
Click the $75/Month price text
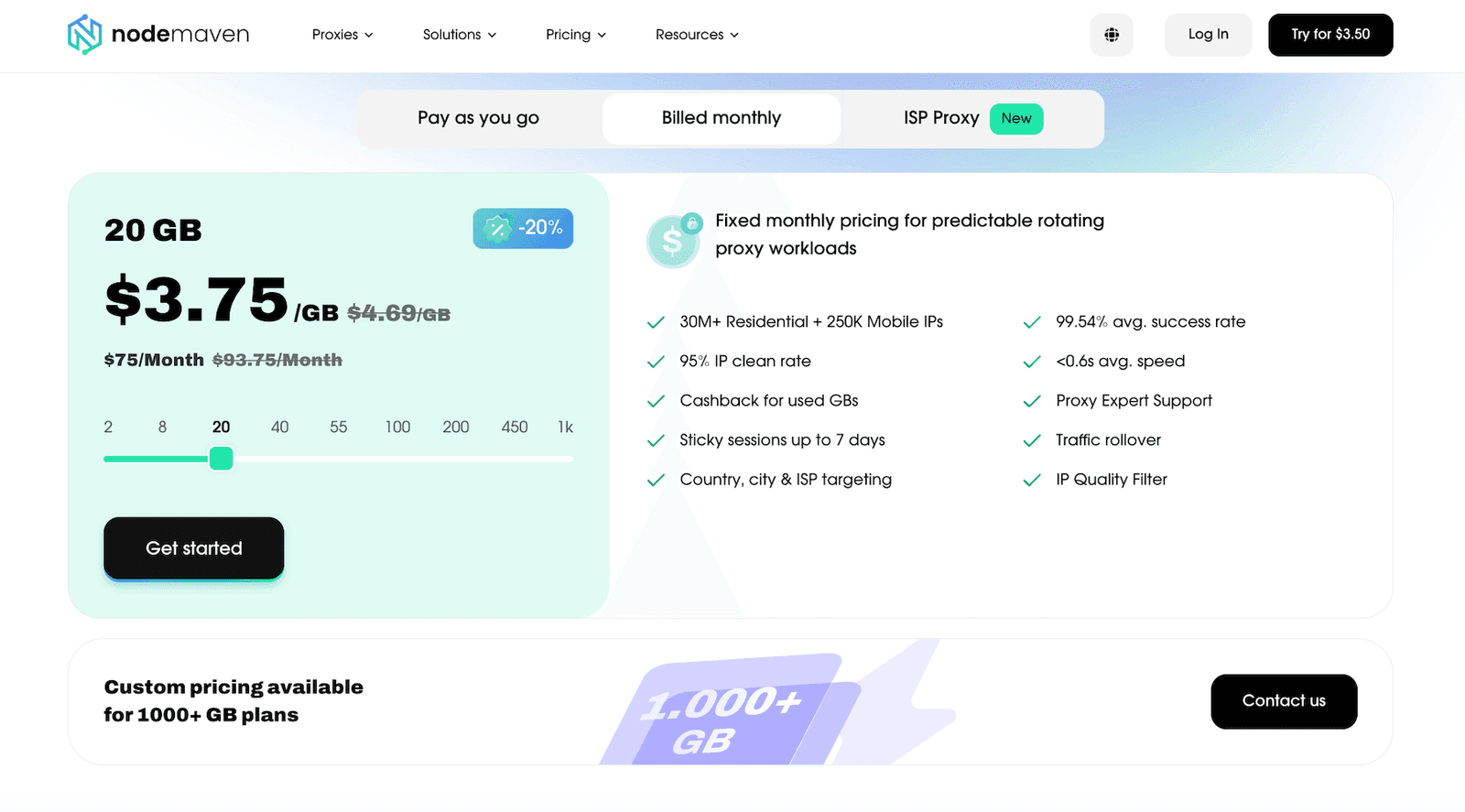(x=154, y=361)
